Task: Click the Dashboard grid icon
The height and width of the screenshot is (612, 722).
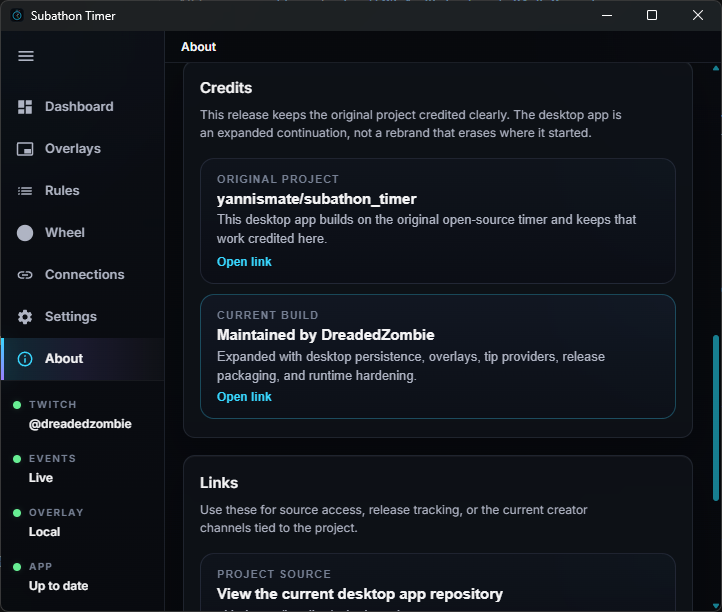Action: (x=25, y=107)
